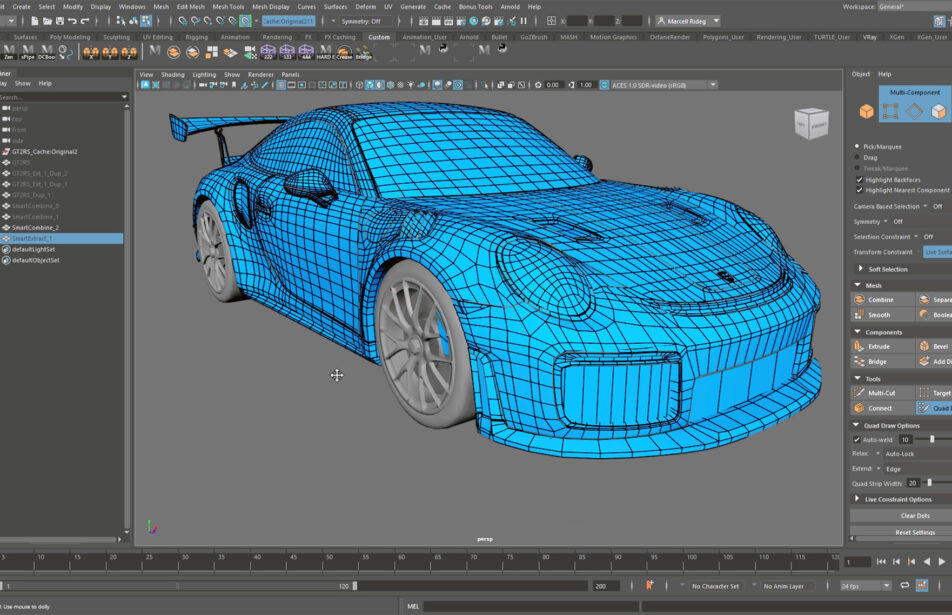This screenshot has height=615, width=952.
Task: Click the New Scene icon
Action: pyautogui.click(x=35, y=21)
